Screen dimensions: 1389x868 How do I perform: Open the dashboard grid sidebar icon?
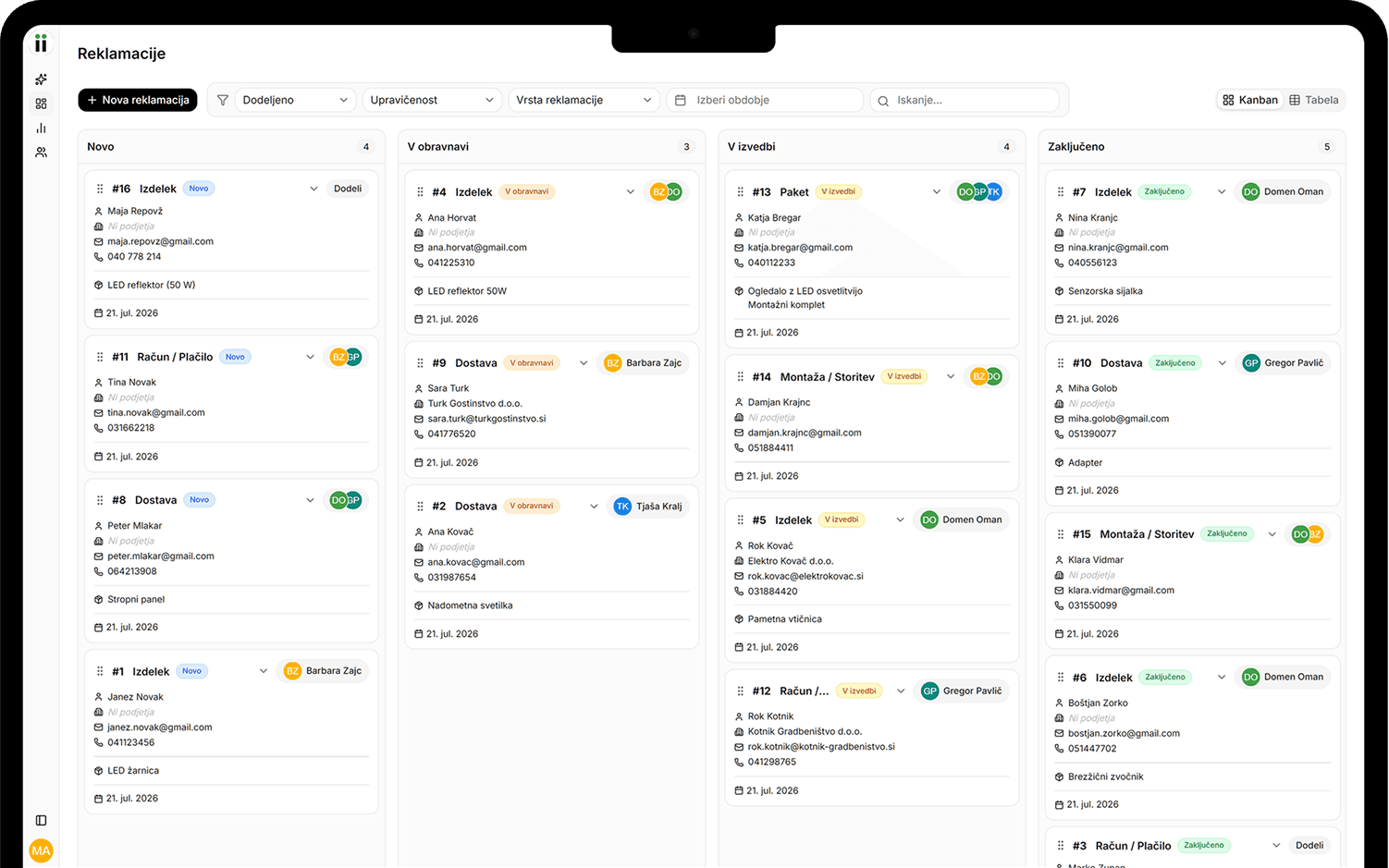(x=41, y=104)
